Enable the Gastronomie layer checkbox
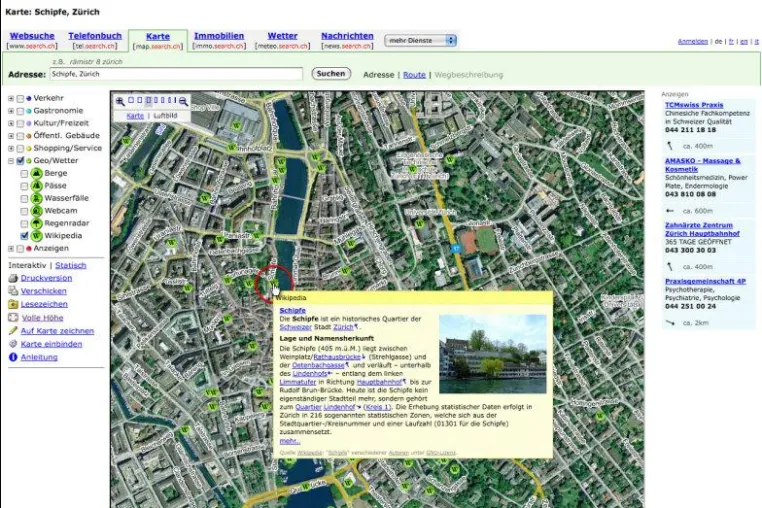762x508 pixels. [20, 111]
